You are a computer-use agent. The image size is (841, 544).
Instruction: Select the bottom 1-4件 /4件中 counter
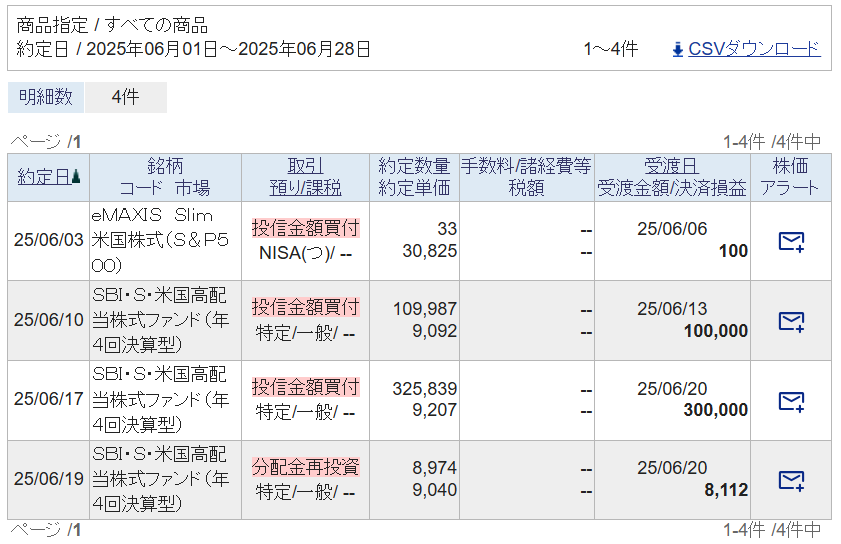point(772,530)
